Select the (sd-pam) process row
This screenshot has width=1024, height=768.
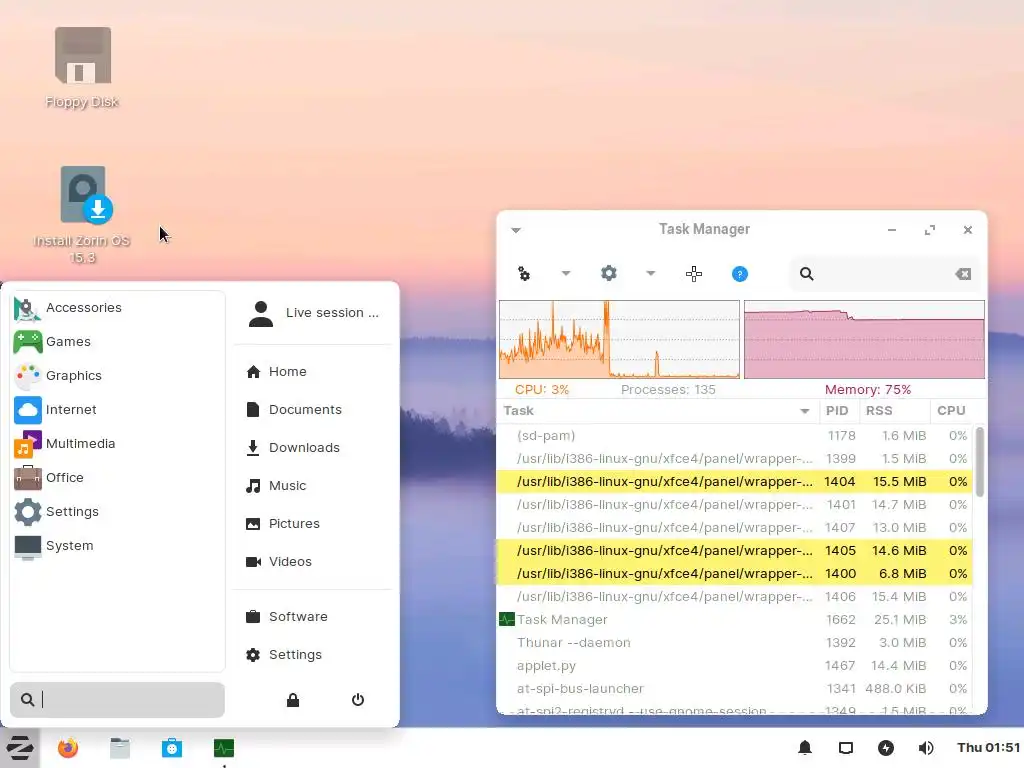(735, 436)
